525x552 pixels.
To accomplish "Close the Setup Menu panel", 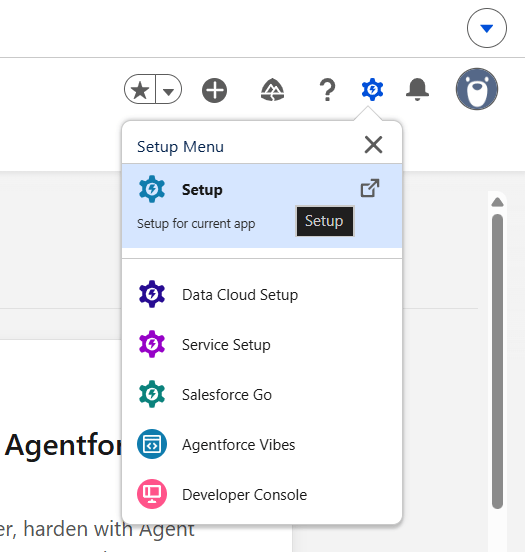I will pos(373,145).
